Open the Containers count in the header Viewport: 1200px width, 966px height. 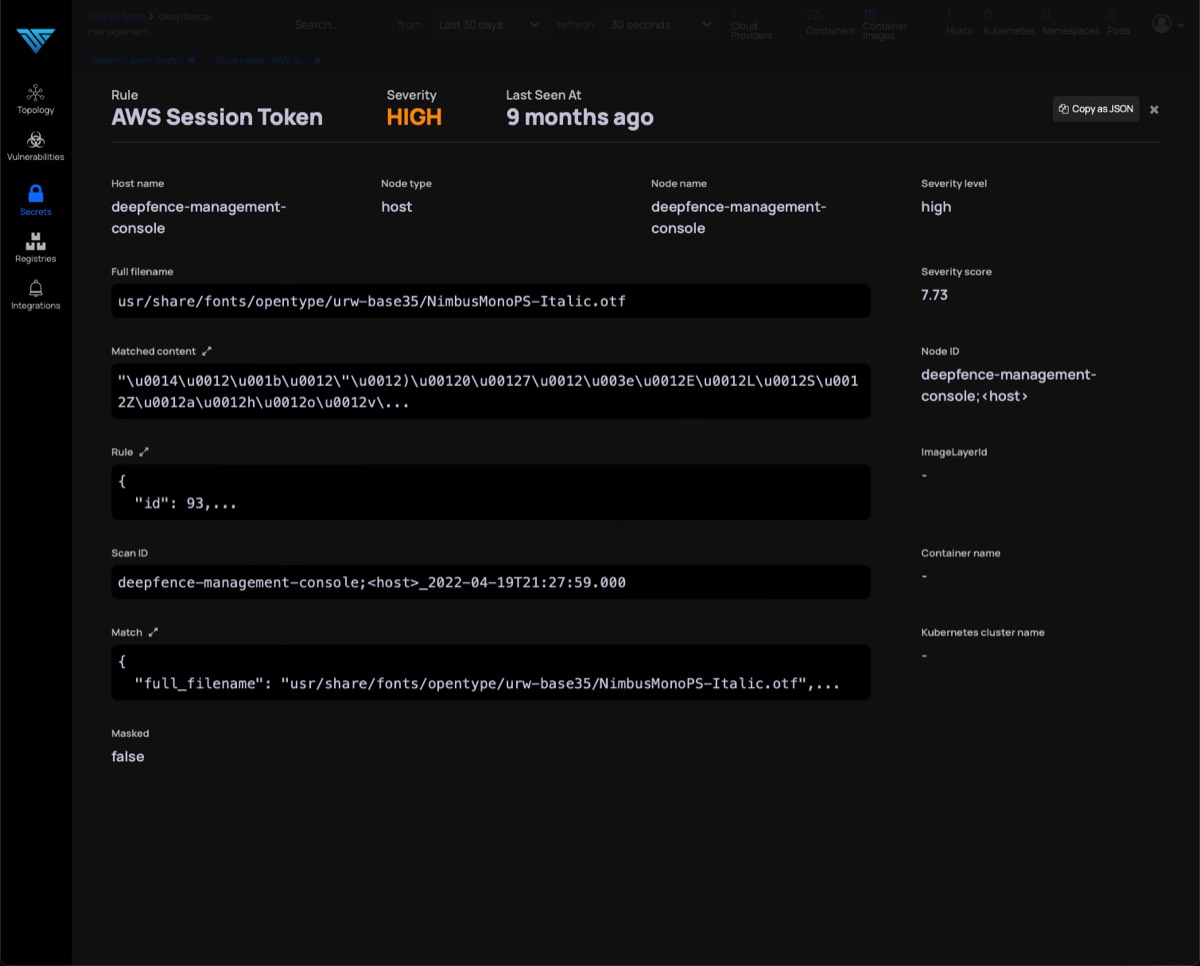830,23
